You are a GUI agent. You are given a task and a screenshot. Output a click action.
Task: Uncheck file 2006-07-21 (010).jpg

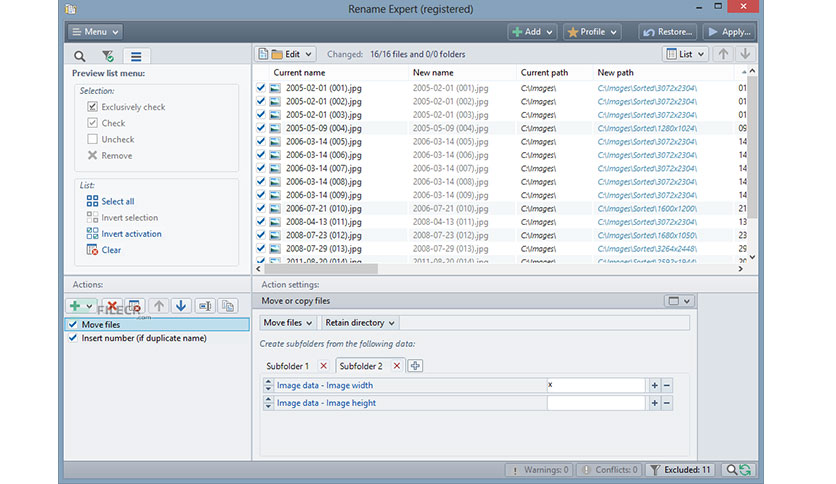pos(261,208)
